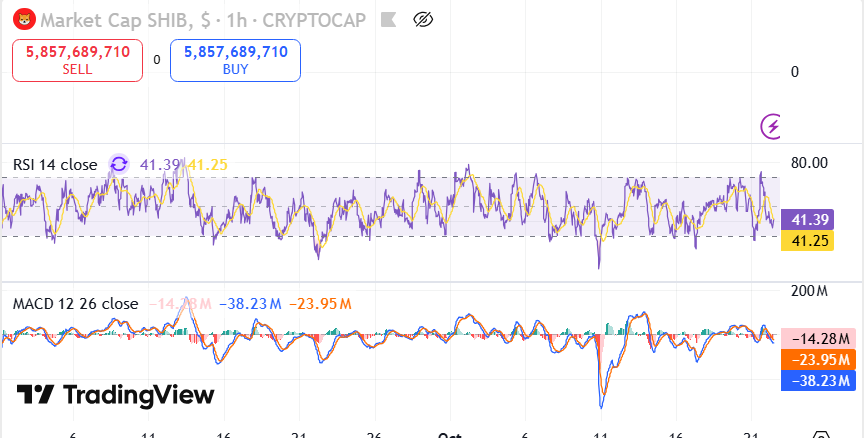
Task: Click the orange -23.95M signal axis tag
Action: tap(817, 360)
